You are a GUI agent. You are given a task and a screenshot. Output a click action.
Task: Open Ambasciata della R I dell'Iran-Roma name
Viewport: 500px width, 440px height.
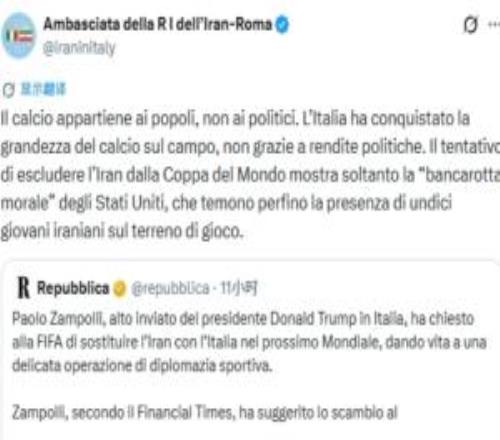pos(157,24)
